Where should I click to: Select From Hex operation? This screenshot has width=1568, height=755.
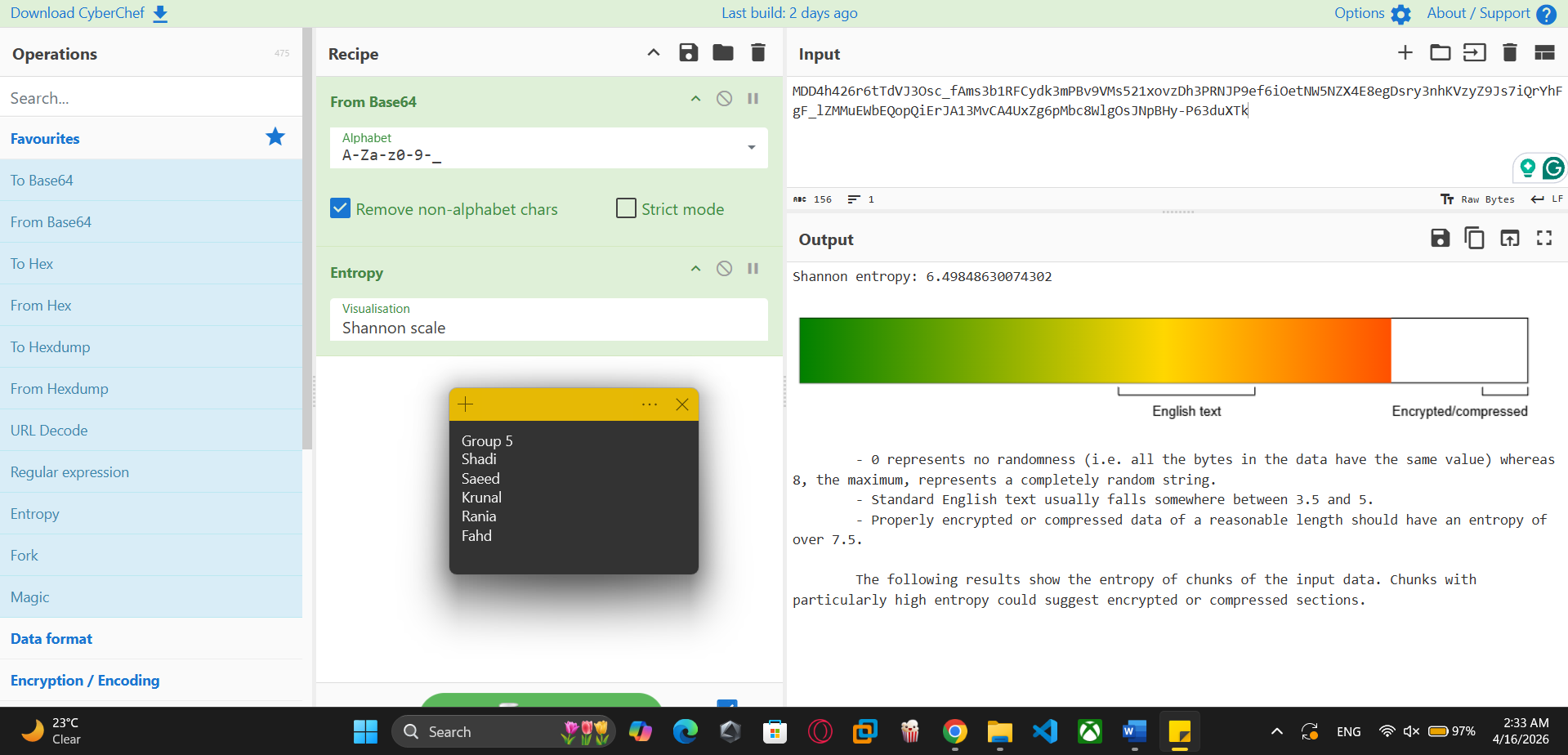pos(151,306)
